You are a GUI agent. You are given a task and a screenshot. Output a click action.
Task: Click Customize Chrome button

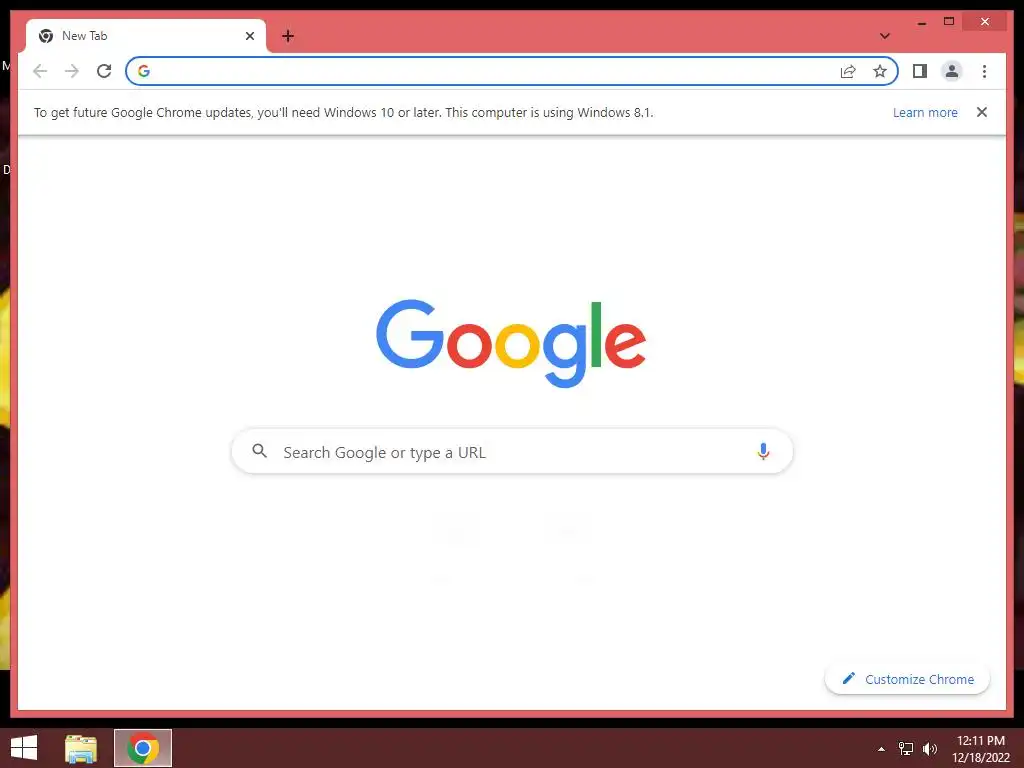click(x=907, y=679)
